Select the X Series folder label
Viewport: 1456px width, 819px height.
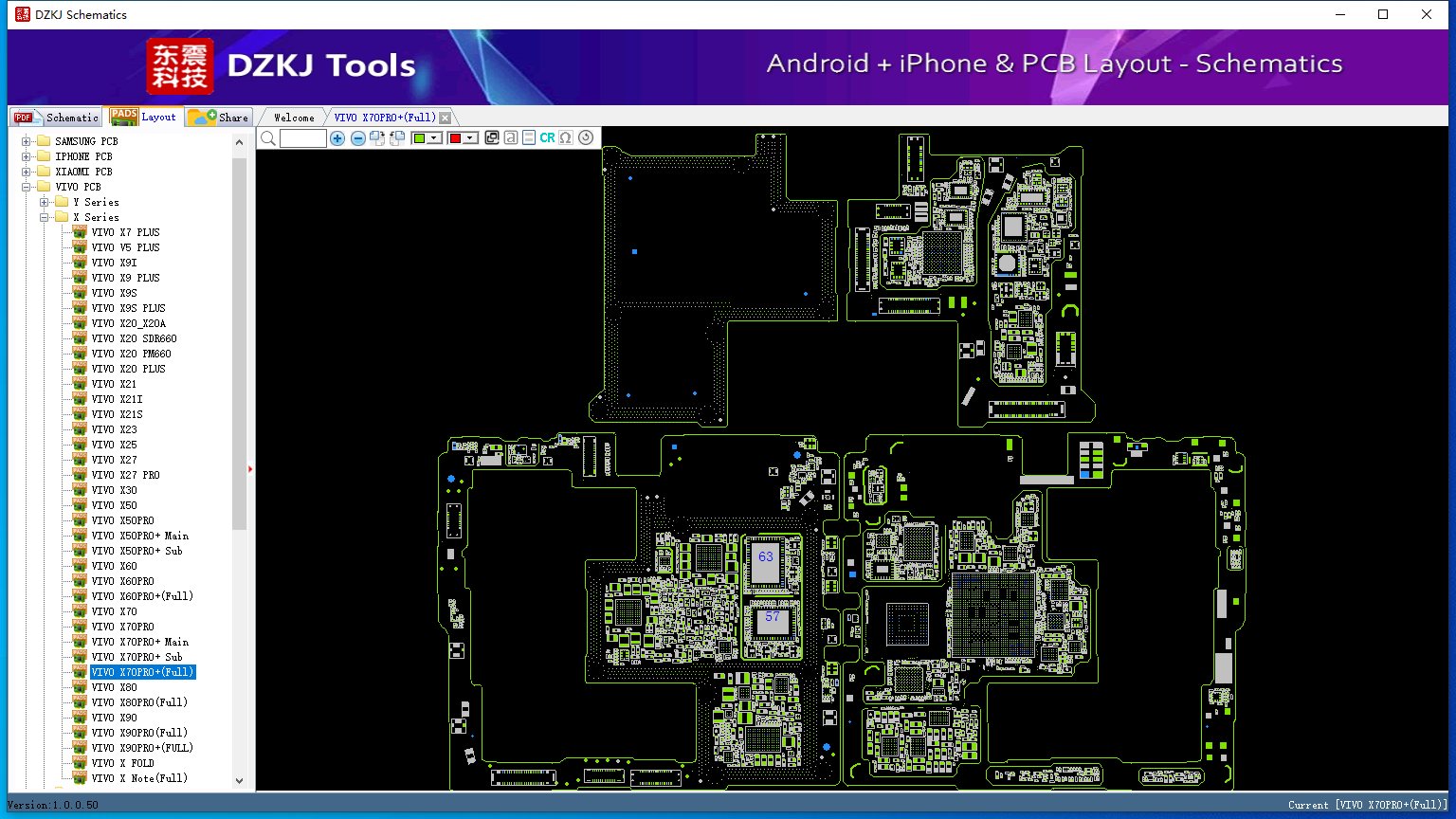[x=96, y=217]
